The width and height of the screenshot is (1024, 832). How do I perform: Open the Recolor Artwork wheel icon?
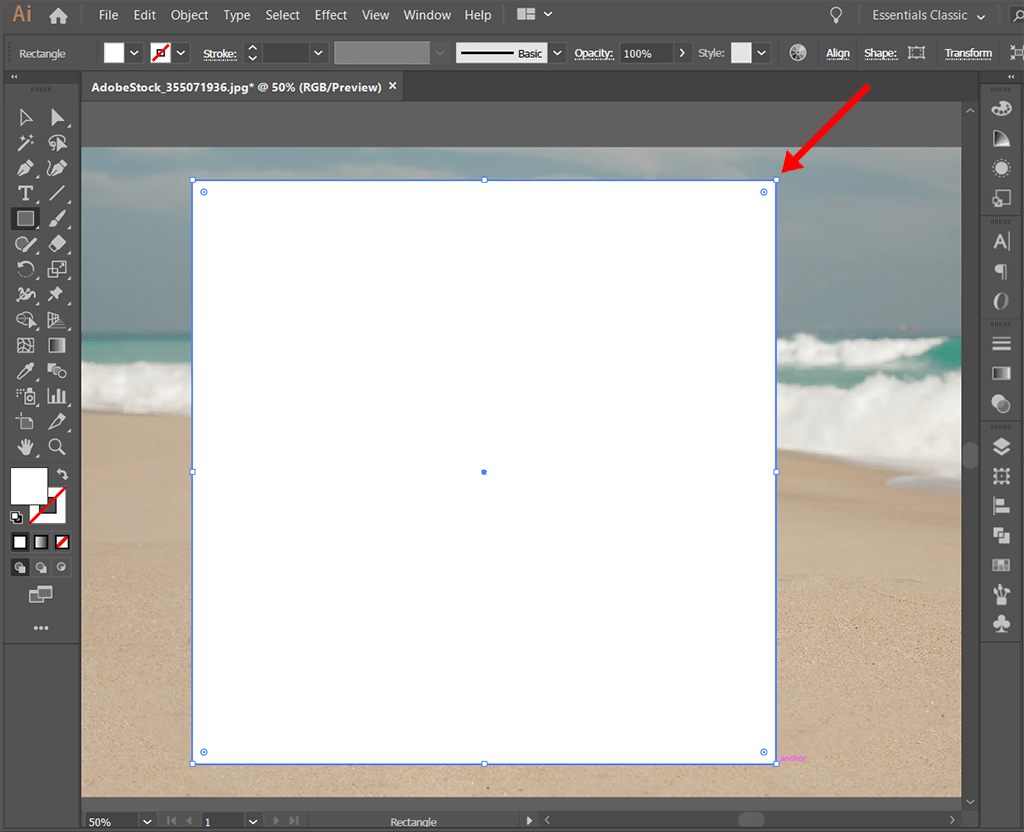[x=797, y=53]
